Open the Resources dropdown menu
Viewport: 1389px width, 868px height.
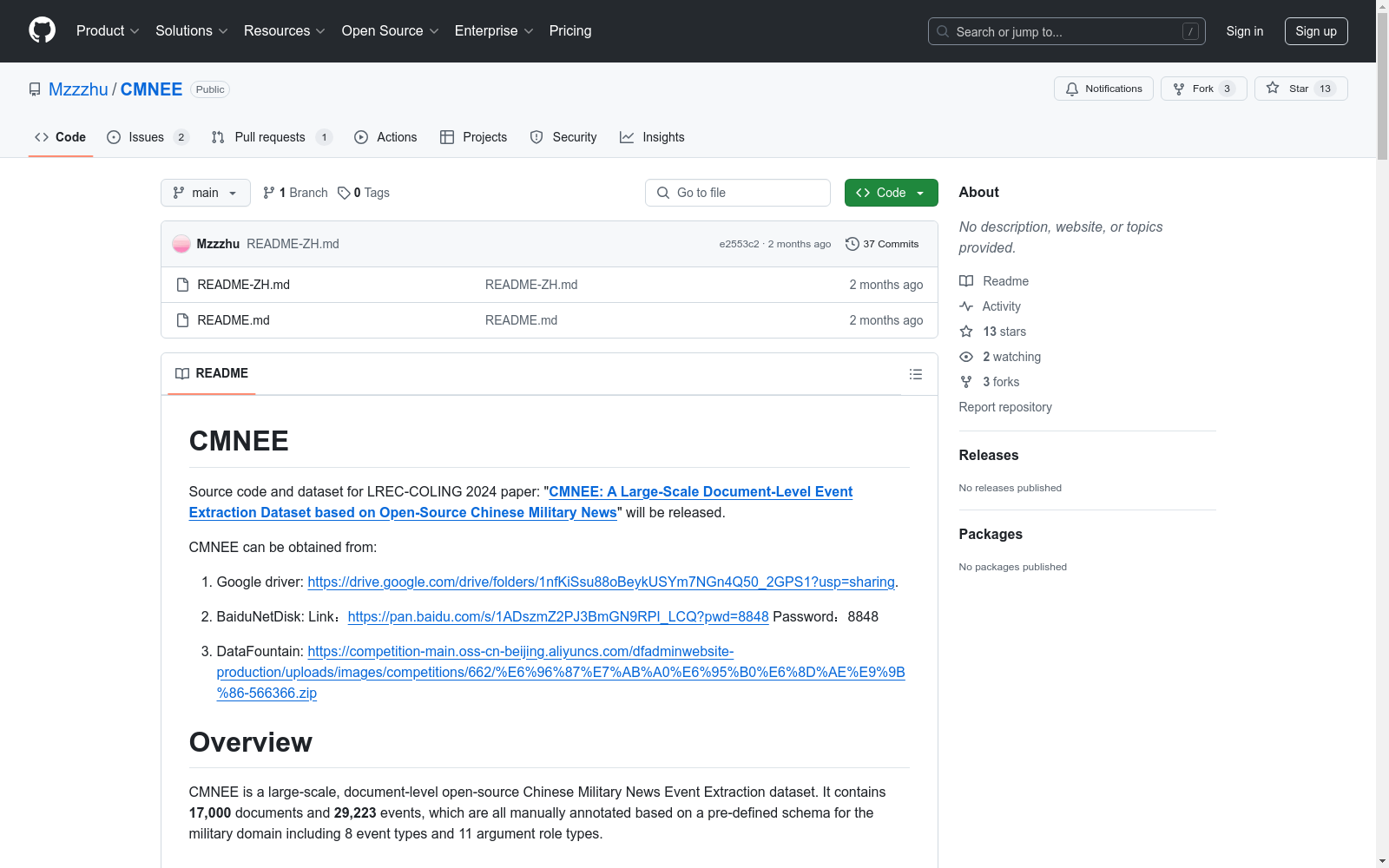pyautogui.click(x=285, y=31)
